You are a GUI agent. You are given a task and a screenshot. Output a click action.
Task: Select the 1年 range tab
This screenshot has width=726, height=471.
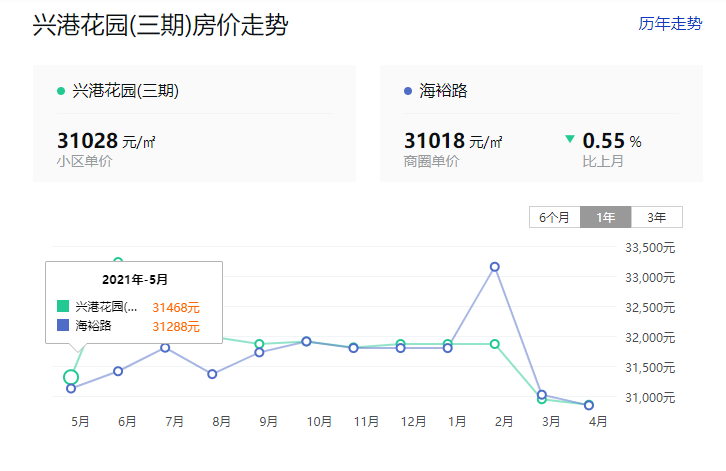pyautogui.click(x=606, y=217)
